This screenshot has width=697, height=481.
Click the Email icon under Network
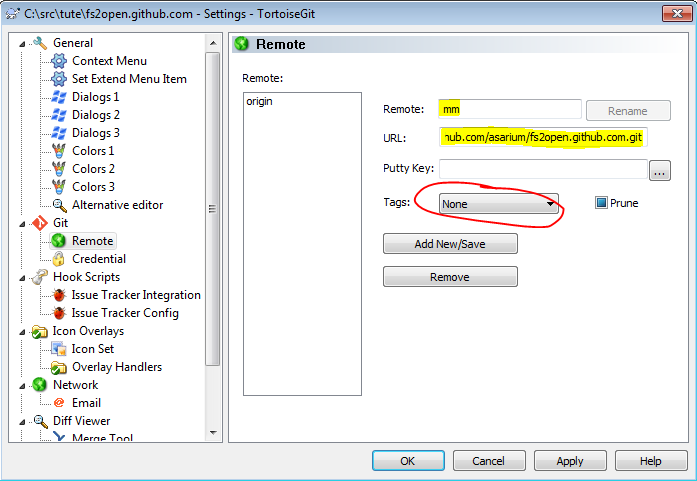(x=58, y=403)
